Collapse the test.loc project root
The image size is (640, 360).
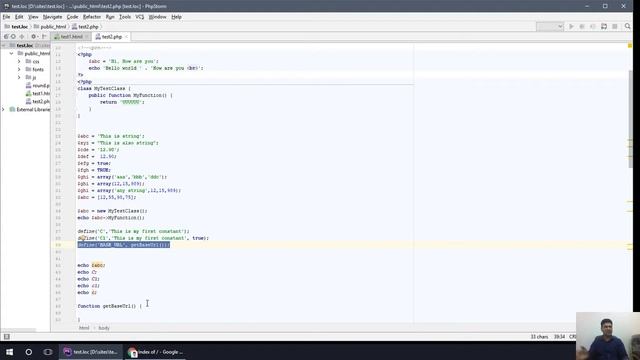[4, 45]
